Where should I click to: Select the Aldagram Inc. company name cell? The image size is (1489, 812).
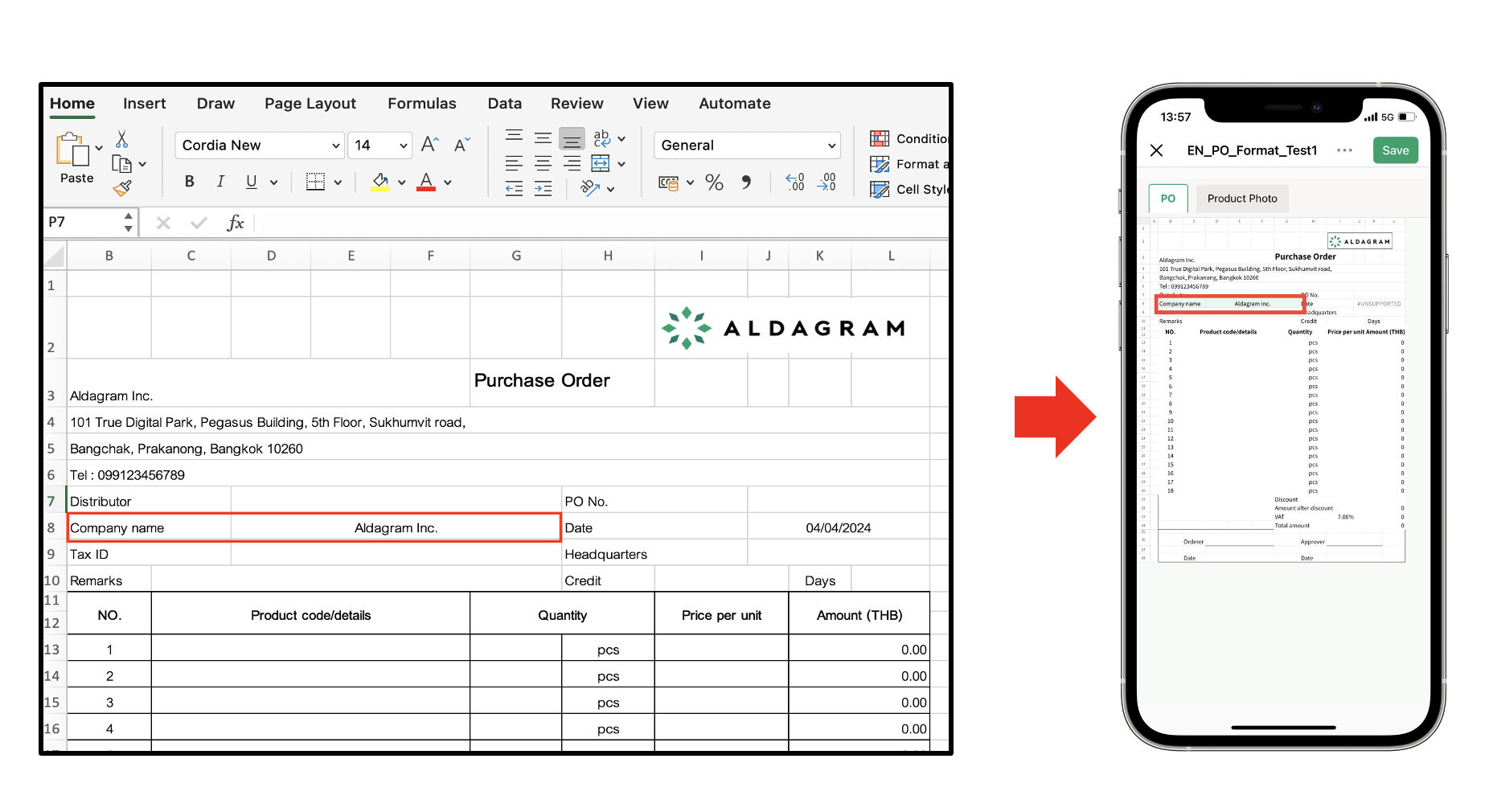(396, 528)
